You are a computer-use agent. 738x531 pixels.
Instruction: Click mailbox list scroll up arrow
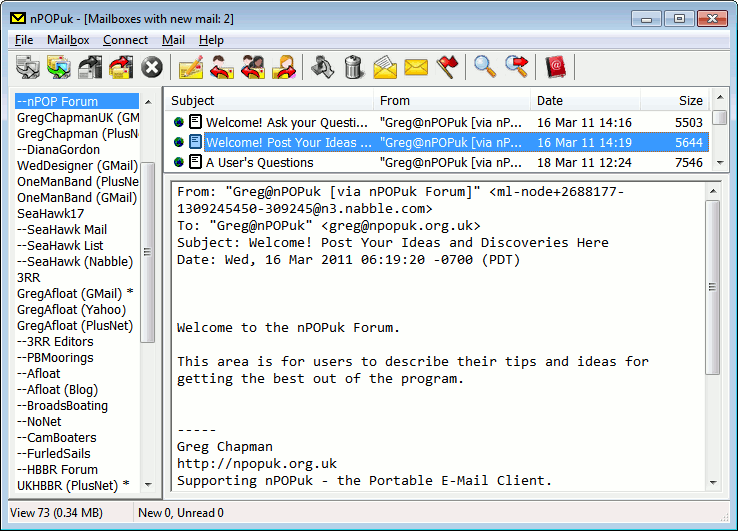[x=148, y=102]
